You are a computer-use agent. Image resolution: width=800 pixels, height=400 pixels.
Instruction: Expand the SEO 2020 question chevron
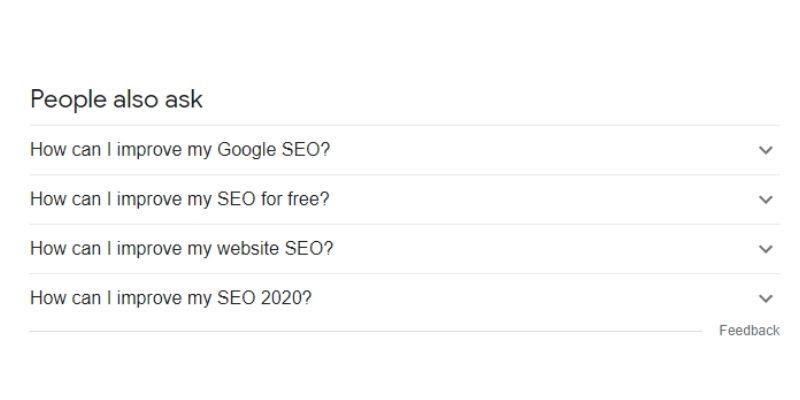pos(765,298)
